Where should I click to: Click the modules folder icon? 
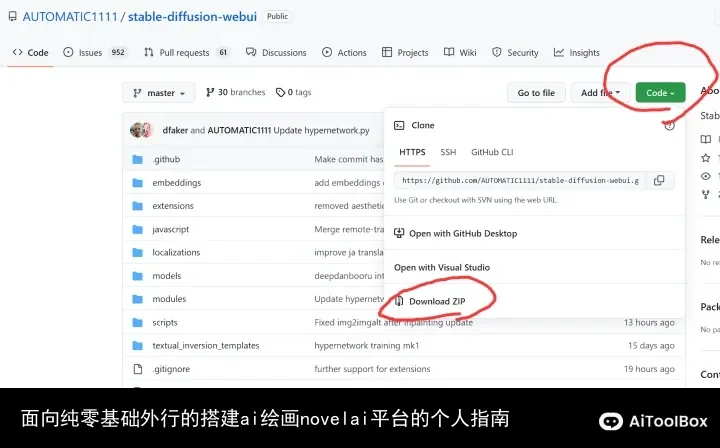coord(137,299)
